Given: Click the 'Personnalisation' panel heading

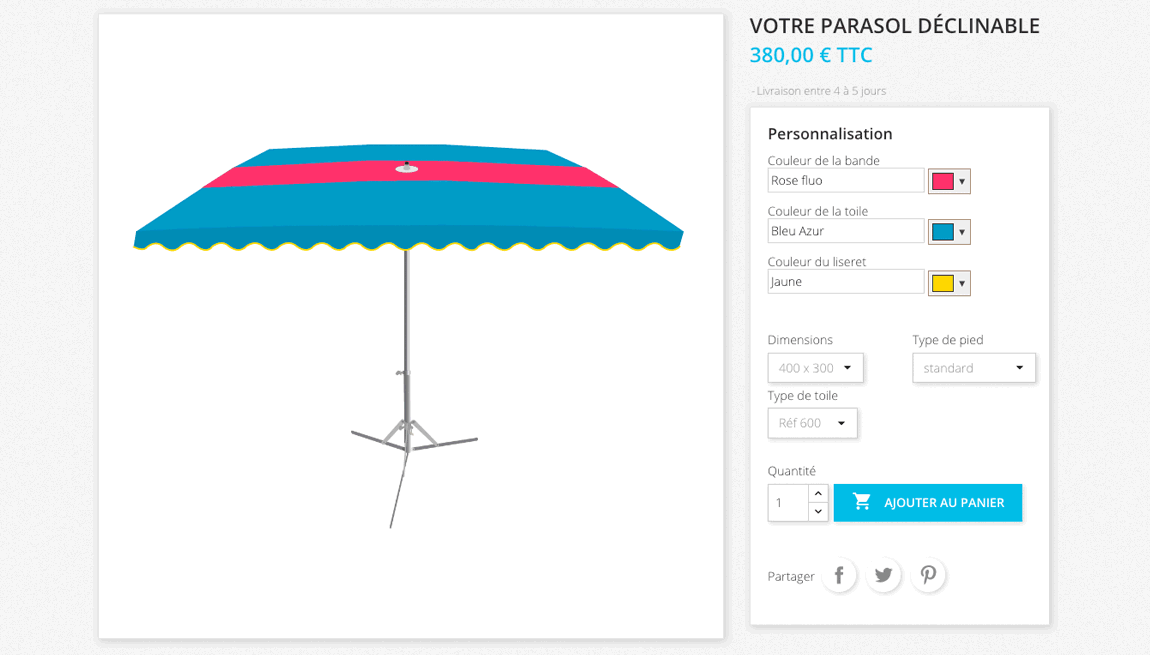Looking at the screenshot, I should pyautogui.click(x=830, y=133).
